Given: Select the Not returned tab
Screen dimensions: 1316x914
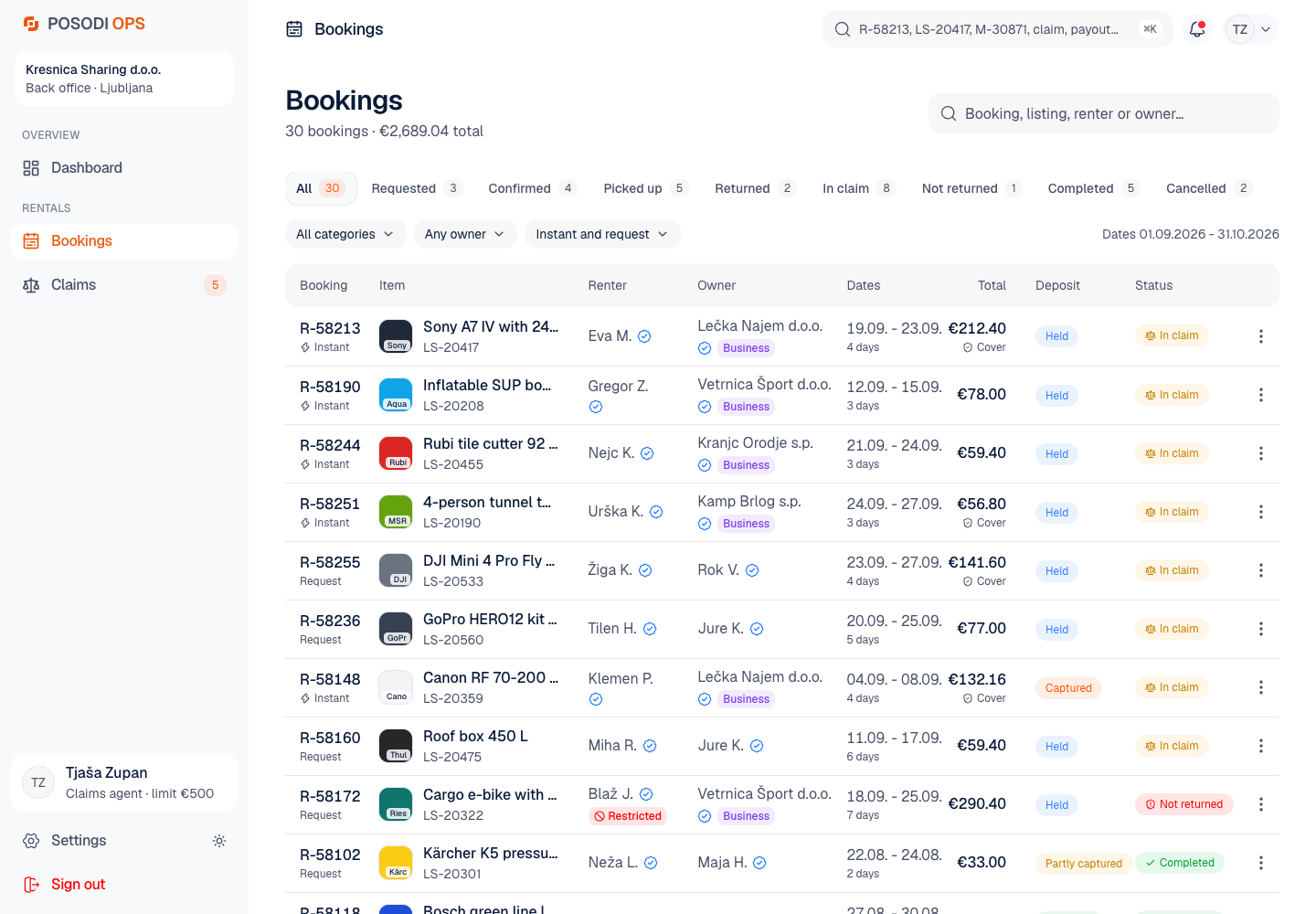Looking at the screenshot, I should click(971, 188).
